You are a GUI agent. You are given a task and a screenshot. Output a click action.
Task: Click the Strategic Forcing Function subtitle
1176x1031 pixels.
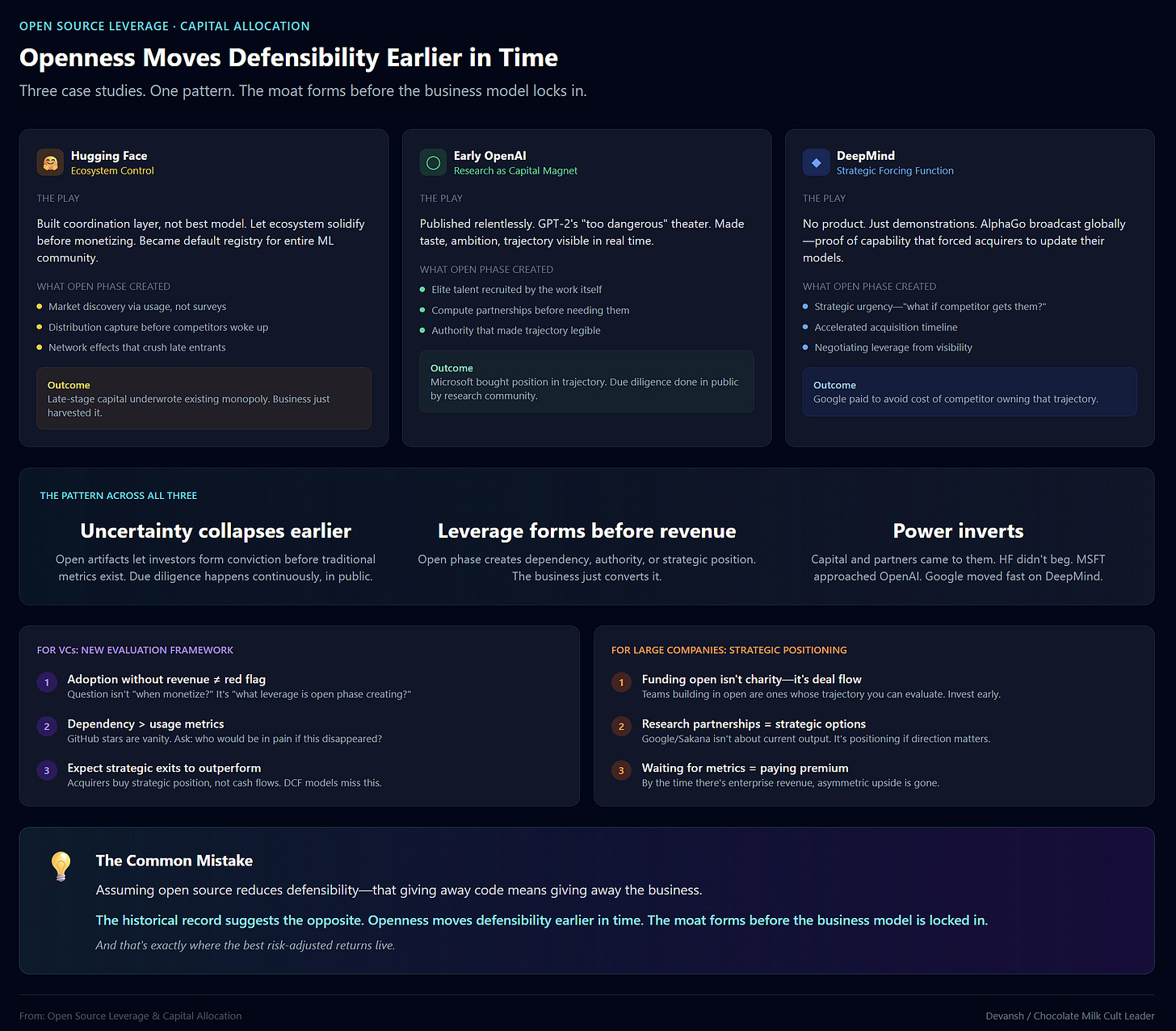point(895,171)
